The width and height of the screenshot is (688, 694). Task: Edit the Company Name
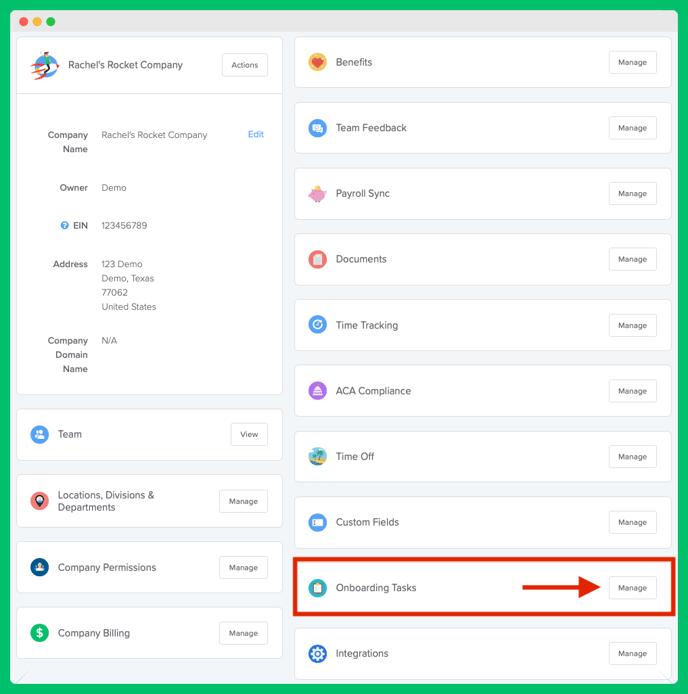[x=256, y=134]
